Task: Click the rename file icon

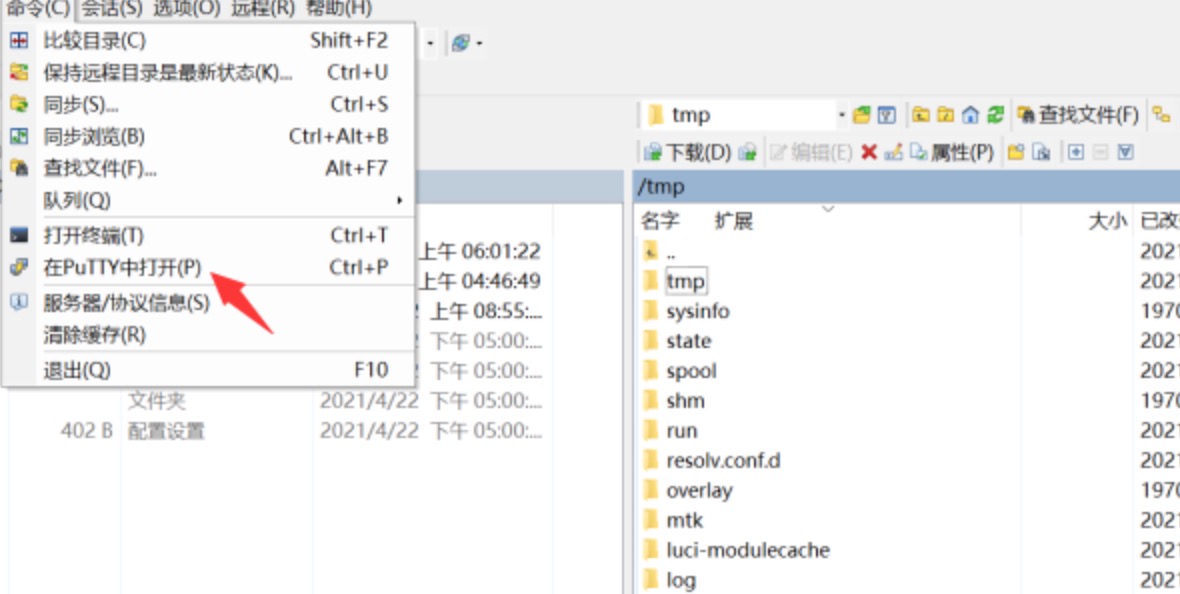Action: point(893,153)
